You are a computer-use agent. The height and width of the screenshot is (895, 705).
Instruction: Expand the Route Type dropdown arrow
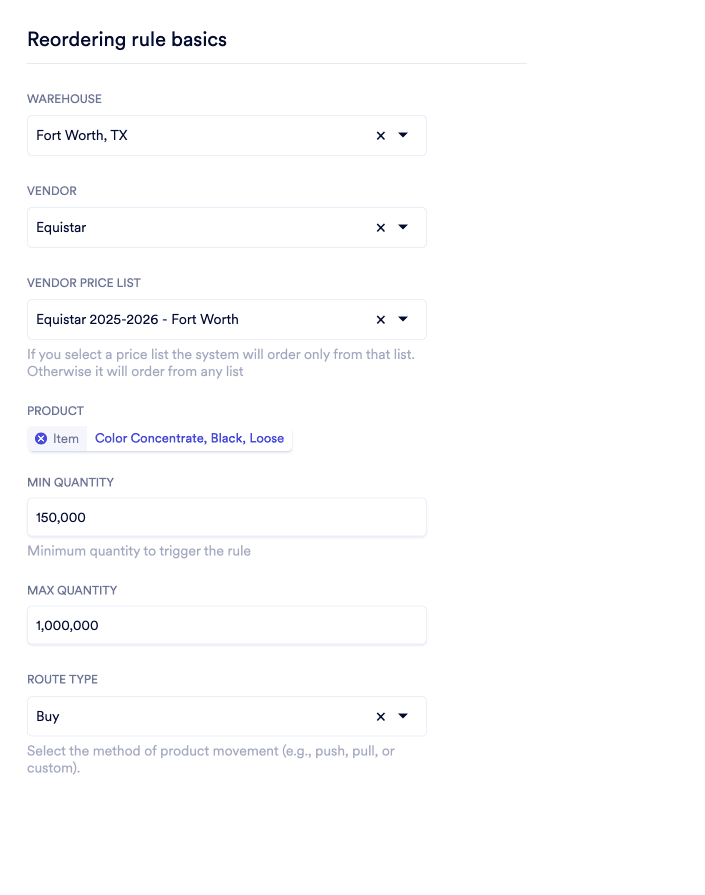point(403,716)
